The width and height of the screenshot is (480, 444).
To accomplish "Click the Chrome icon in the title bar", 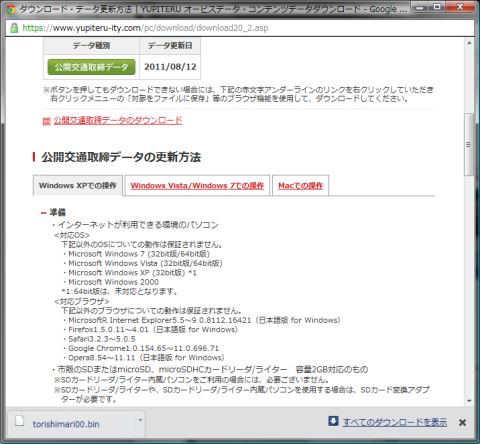I will click(x=11, y=9).
